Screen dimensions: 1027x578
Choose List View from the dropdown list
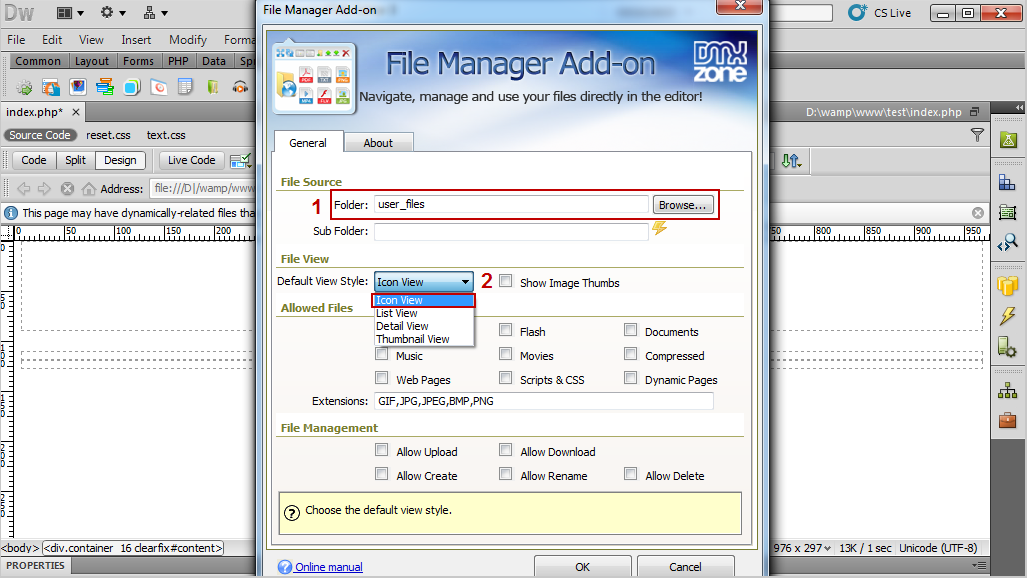423,313
